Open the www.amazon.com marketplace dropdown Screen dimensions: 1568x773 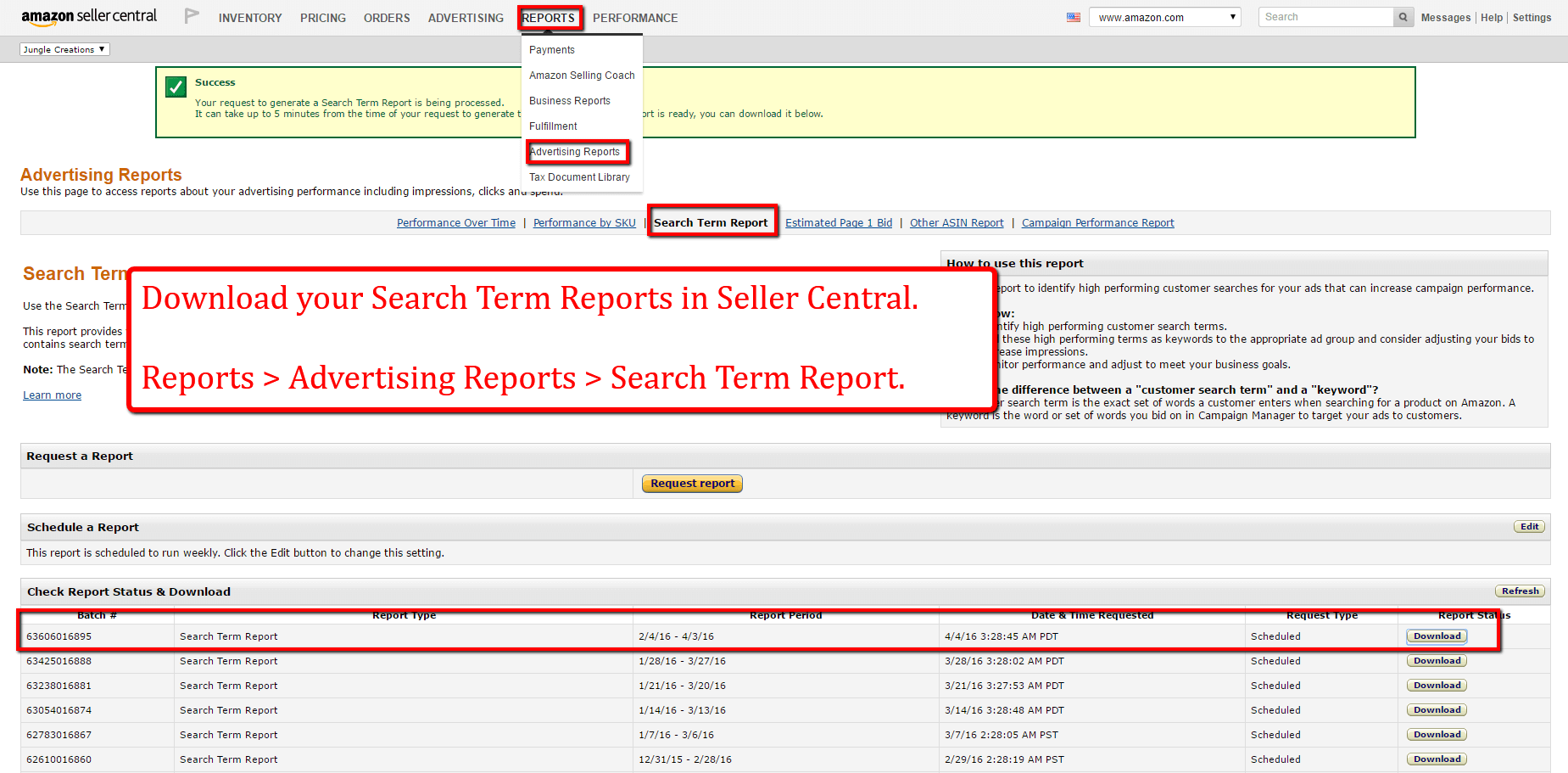pos(1164,16)
